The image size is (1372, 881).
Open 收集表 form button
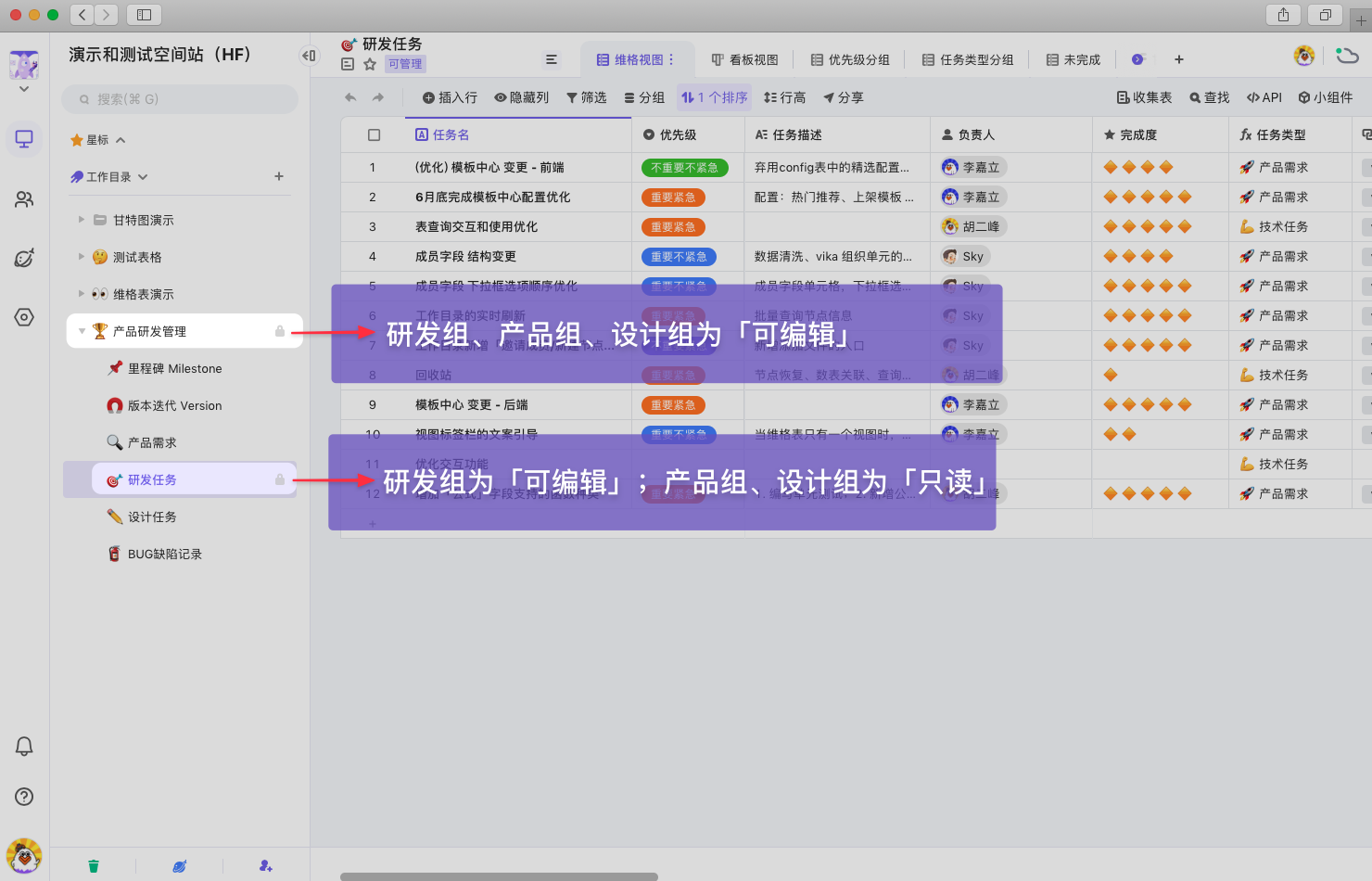coord(1144,97)
